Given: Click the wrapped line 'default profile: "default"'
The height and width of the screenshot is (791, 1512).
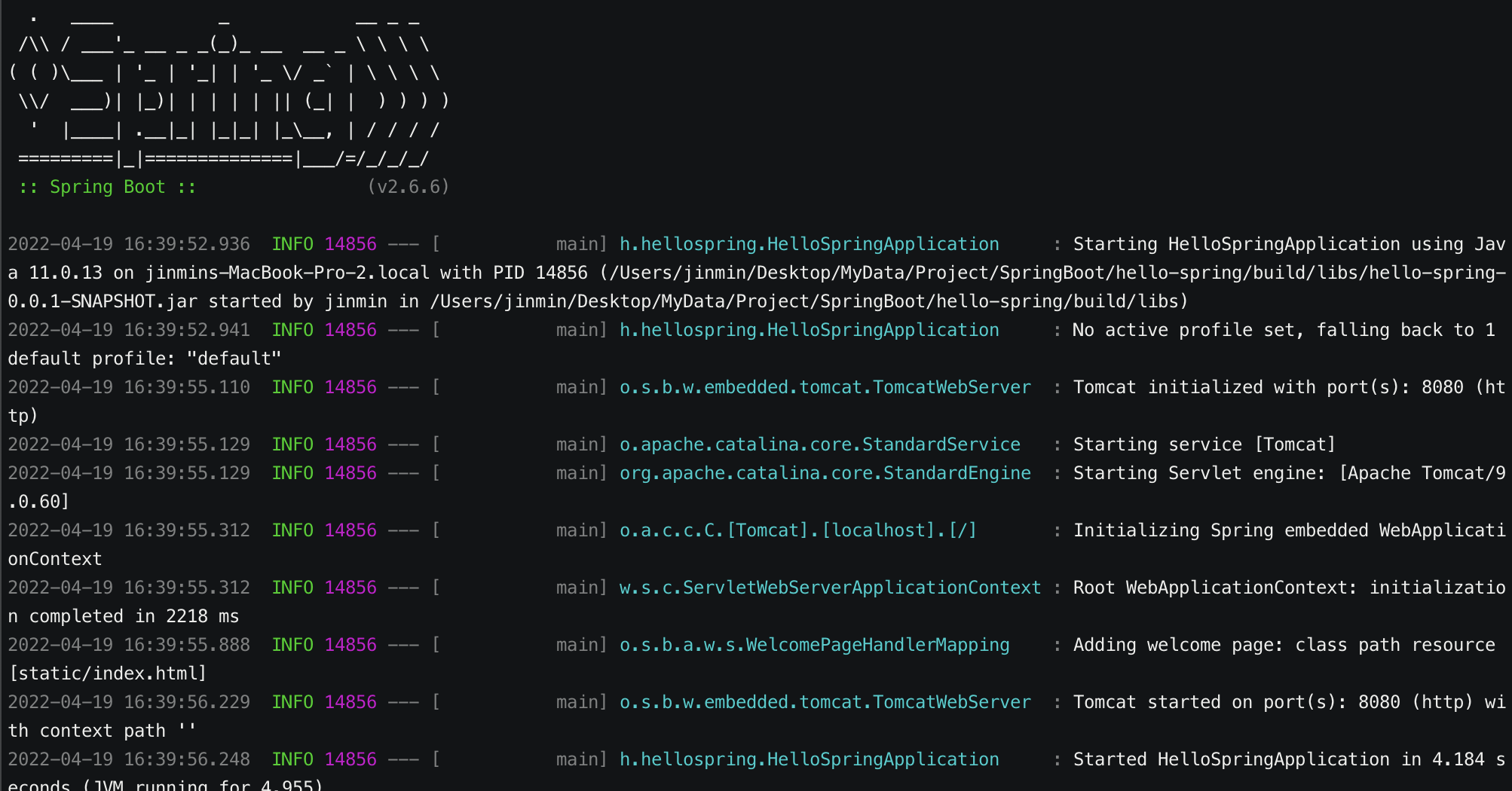Looking at the screenshot, I should [145, 359].
